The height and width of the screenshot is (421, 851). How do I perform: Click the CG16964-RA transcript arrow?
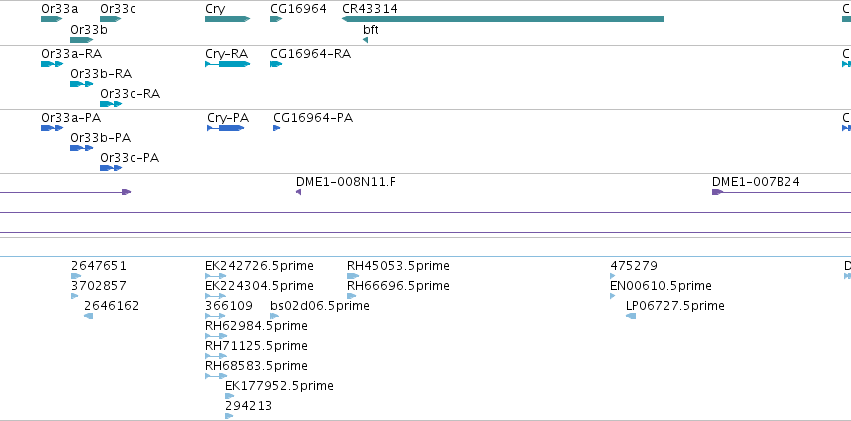click(276, 64)
